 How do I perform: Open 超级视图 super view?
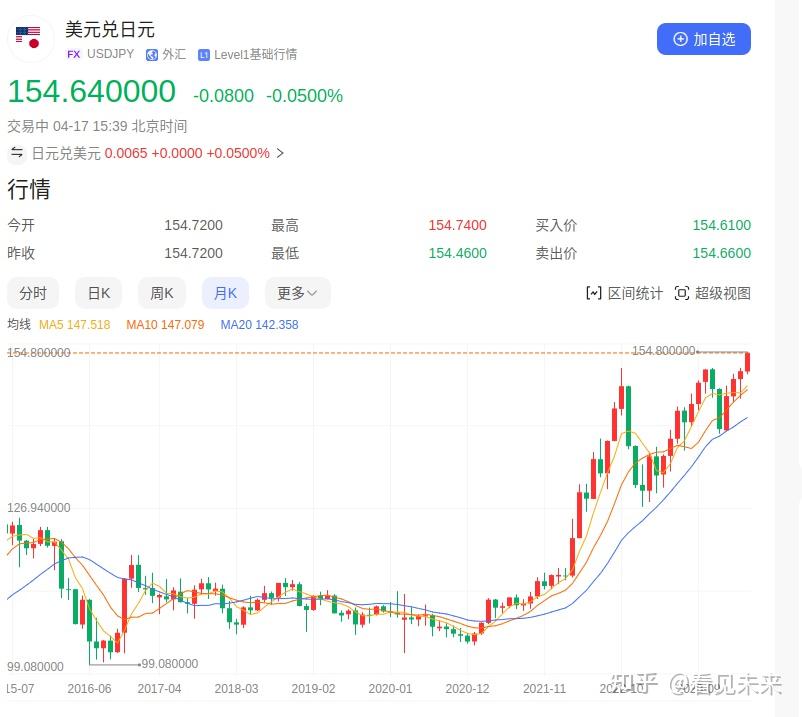pyautogui.click(x=712, y=293)
